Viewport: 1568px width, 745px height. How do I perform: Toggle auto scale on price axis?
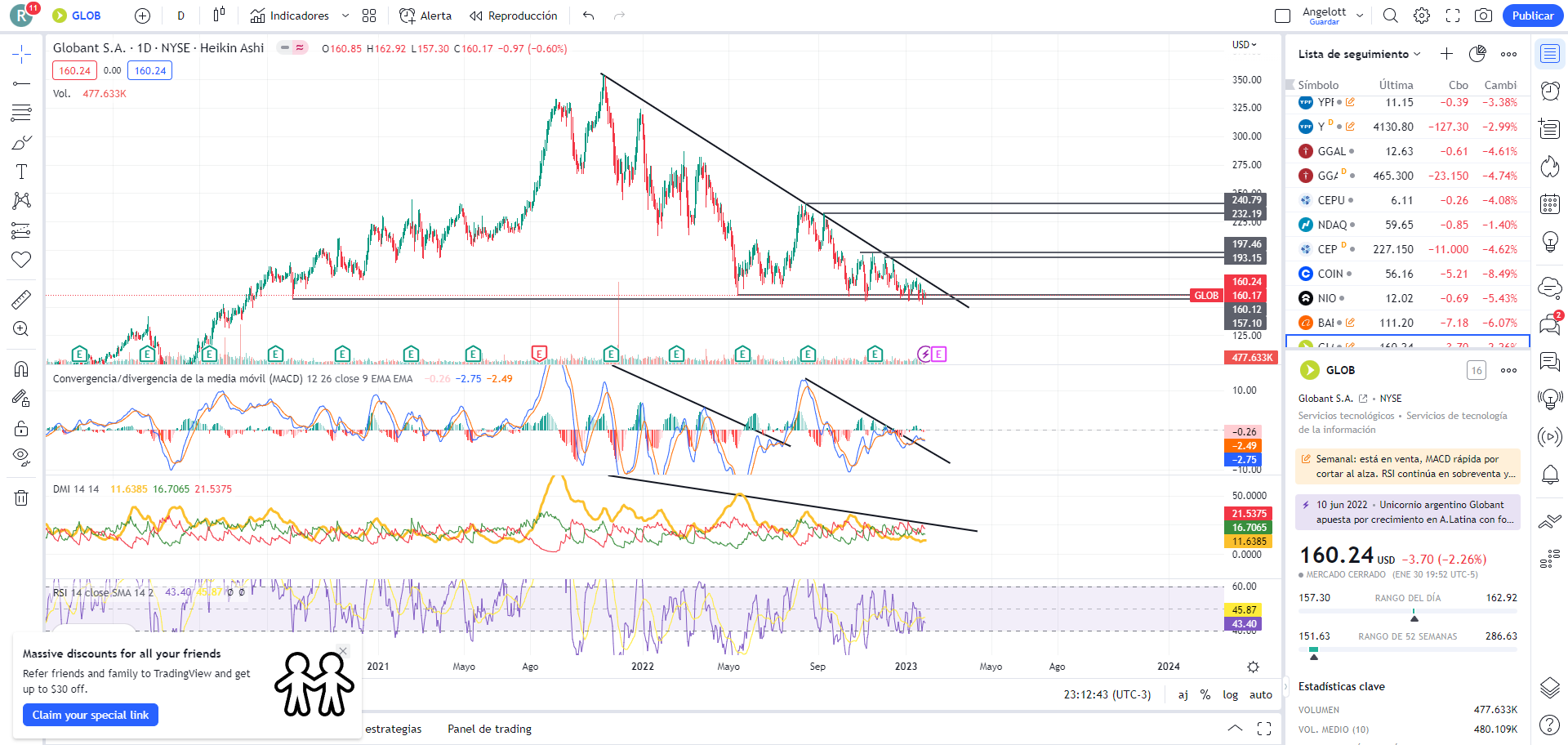pyautogui.click(x=1260, y=694)
